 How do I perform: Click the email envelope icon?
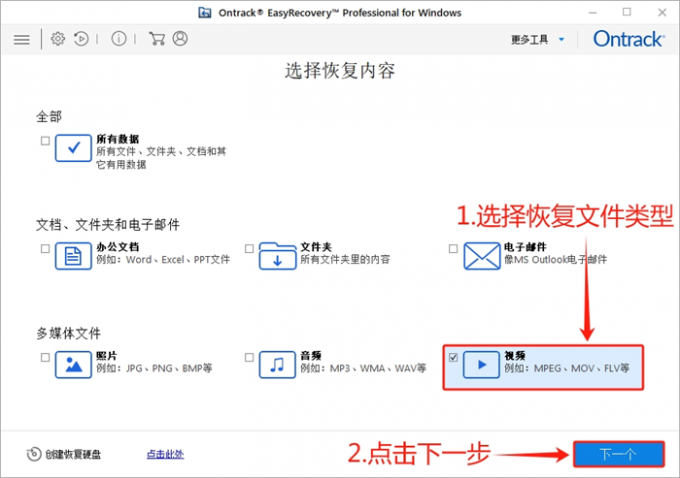[482, 256]
